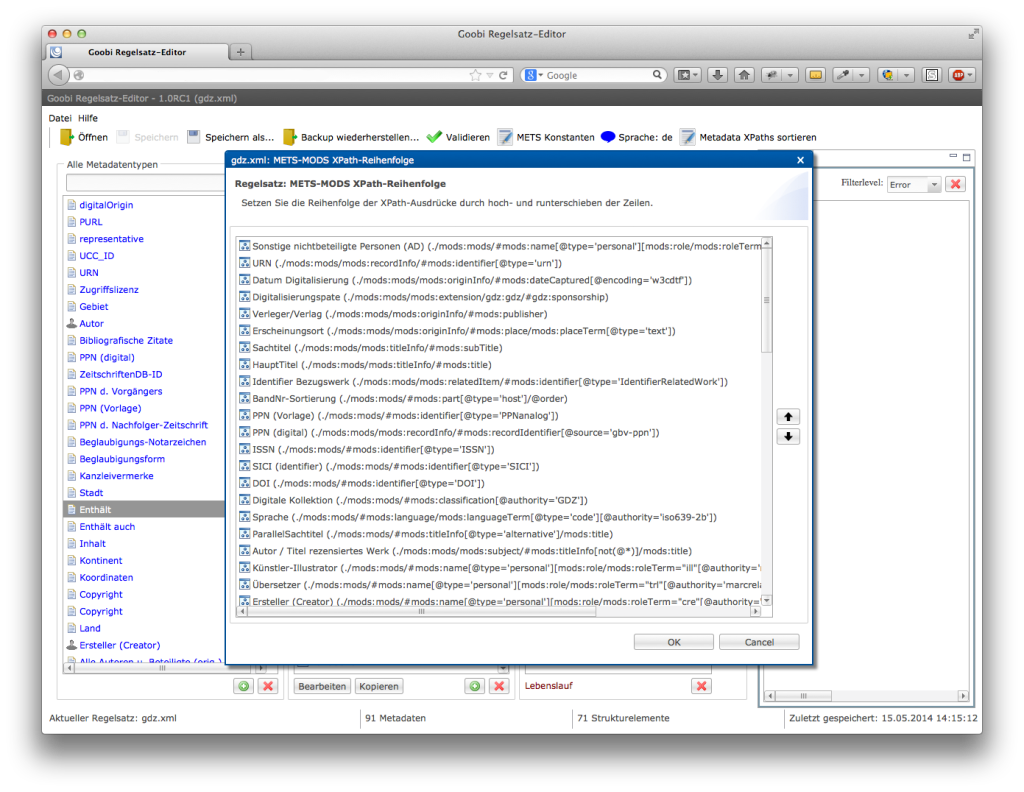The height and width of the screenshot is (792, 1024).
Task: Select the DOI row in the XPath list
Action: pos(499,483)
